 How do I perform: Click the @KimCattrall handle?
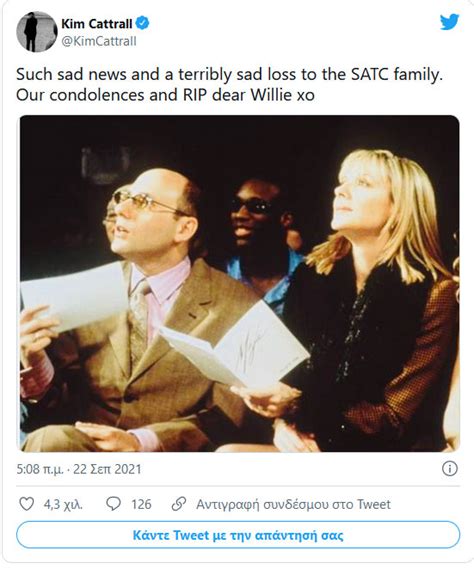[x=99, y=41]
